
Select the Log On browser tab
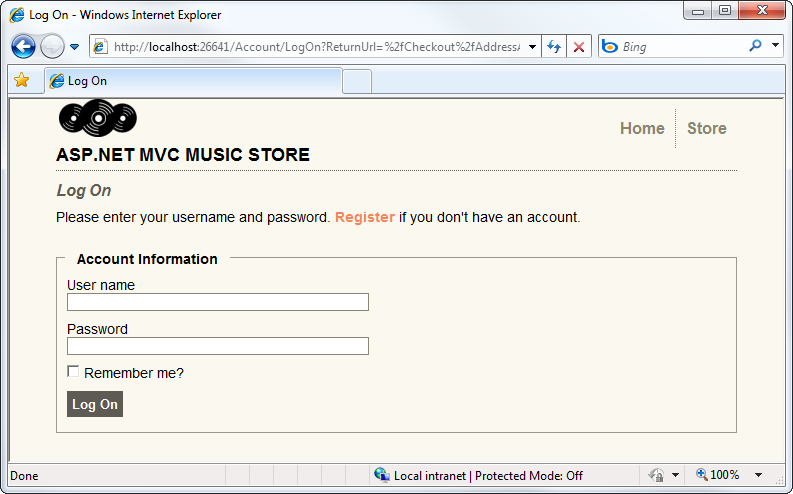(x=192, y=81)
